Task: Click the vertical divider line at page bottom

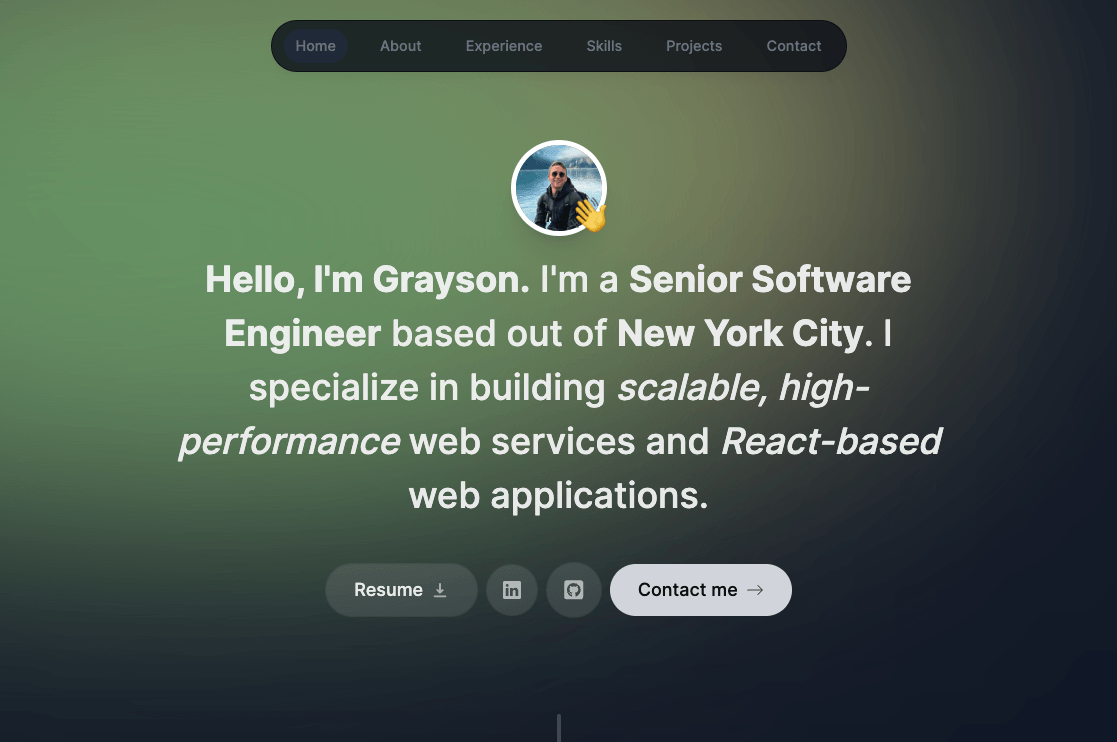Action: [558, 728]
